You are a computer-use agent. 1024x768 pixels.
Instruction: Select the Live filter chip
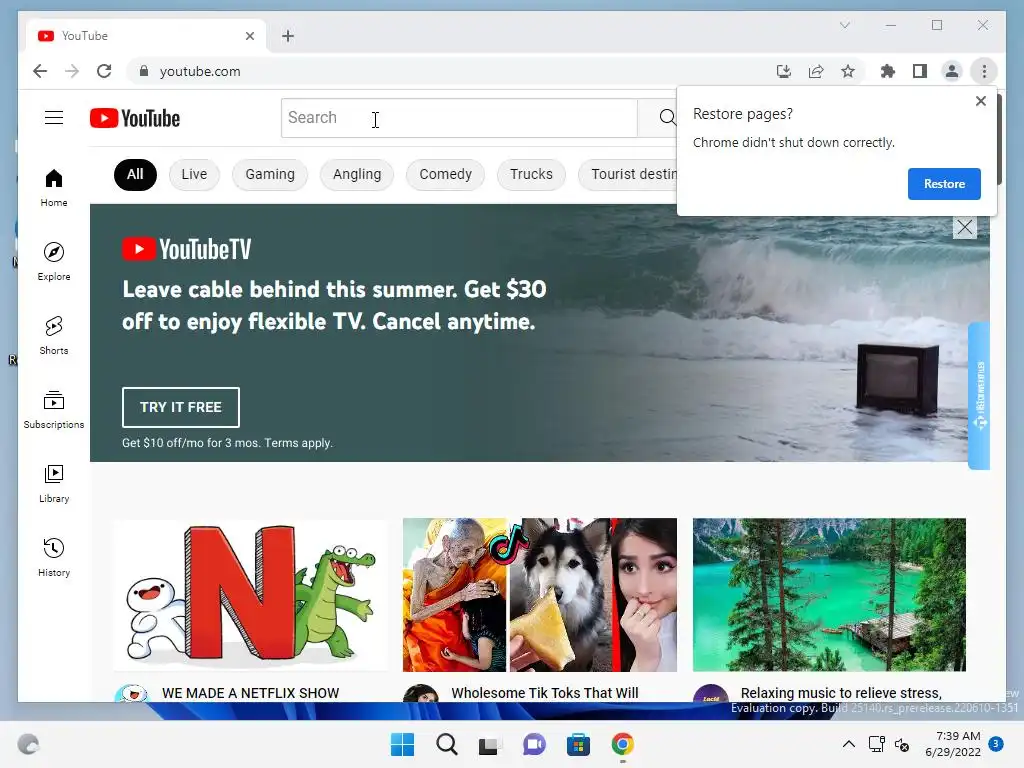[194, 174]
